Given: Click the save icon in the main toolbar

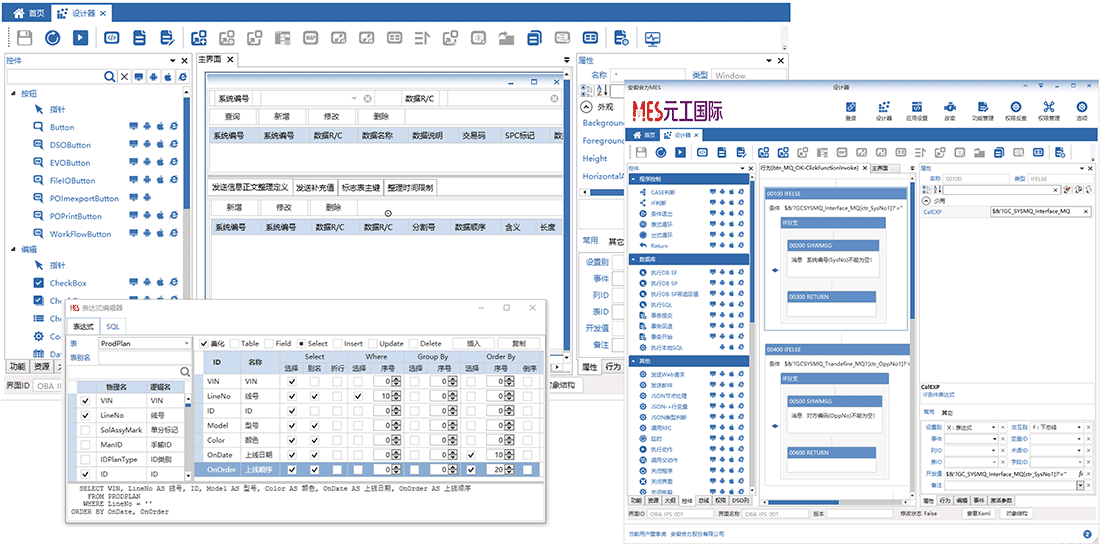Looking at the screenshot, I should coord(24,38).
